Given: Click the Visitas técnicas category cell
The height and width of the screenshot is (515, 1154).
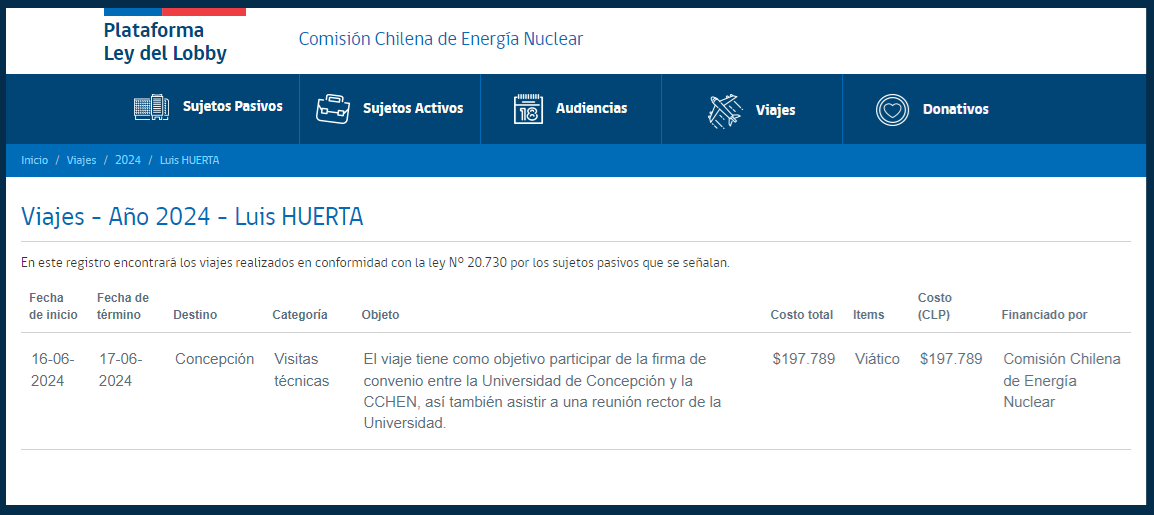Looking at the screenshot, I should tap(302, 370).
